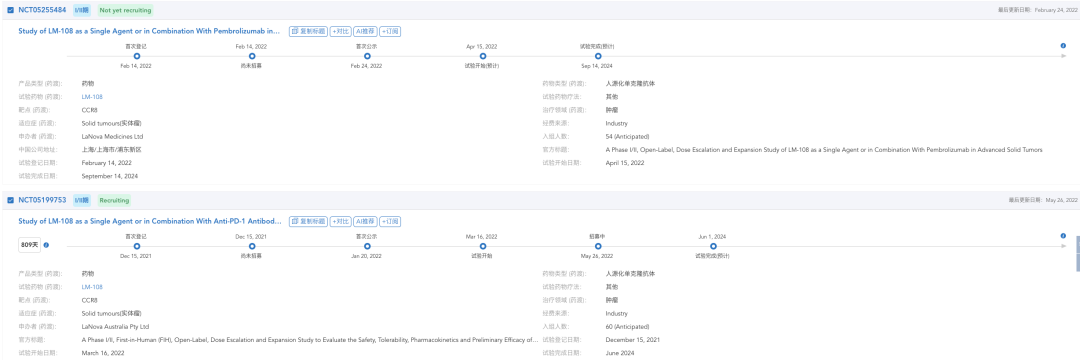Click the I/II期 phase tag beside NCT05255484
The height and width of the screenshot is (360, 1080).
pyautogui.click(x=81, y=10)
